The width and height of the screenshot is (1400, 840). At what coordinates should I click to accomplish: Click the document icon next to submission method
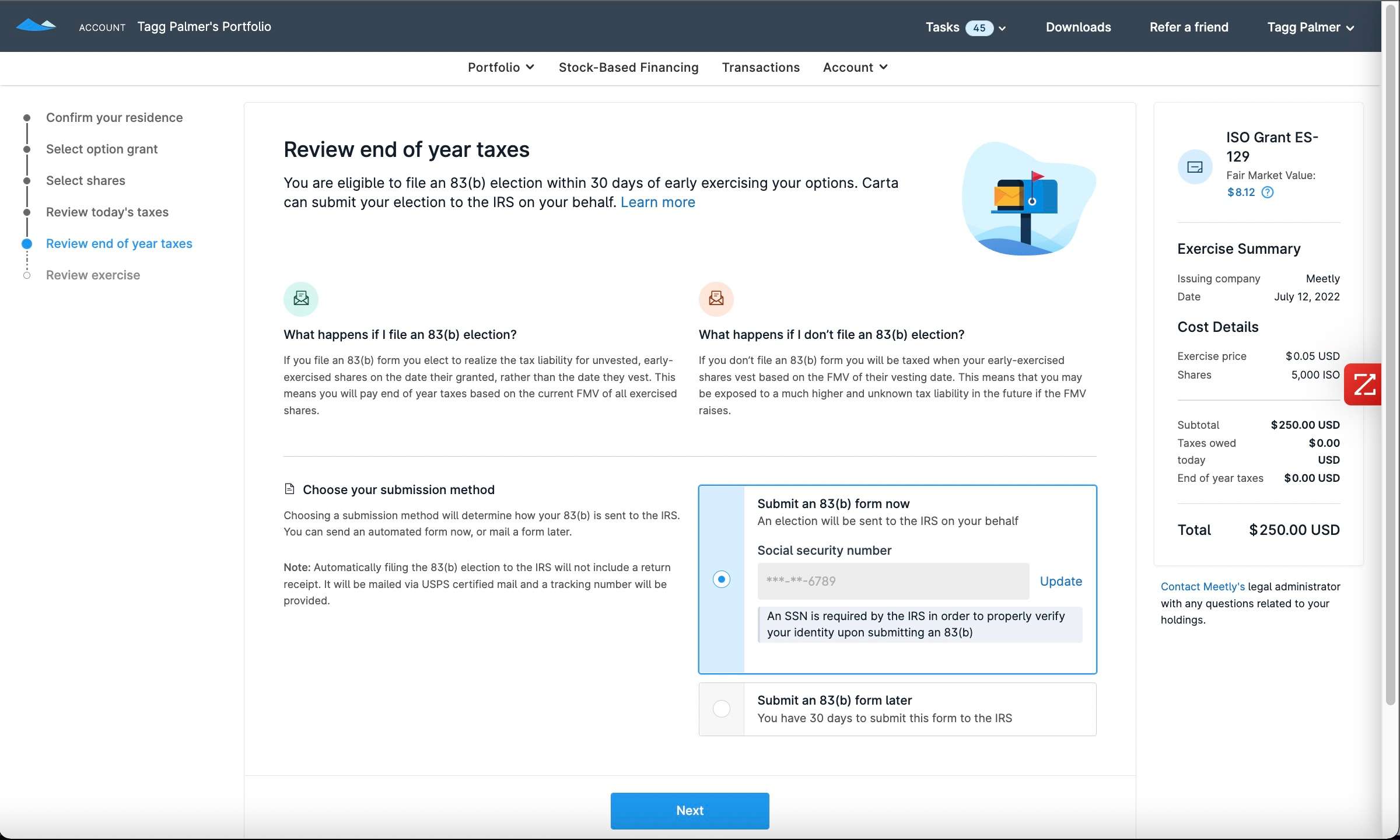click(289, 489)
